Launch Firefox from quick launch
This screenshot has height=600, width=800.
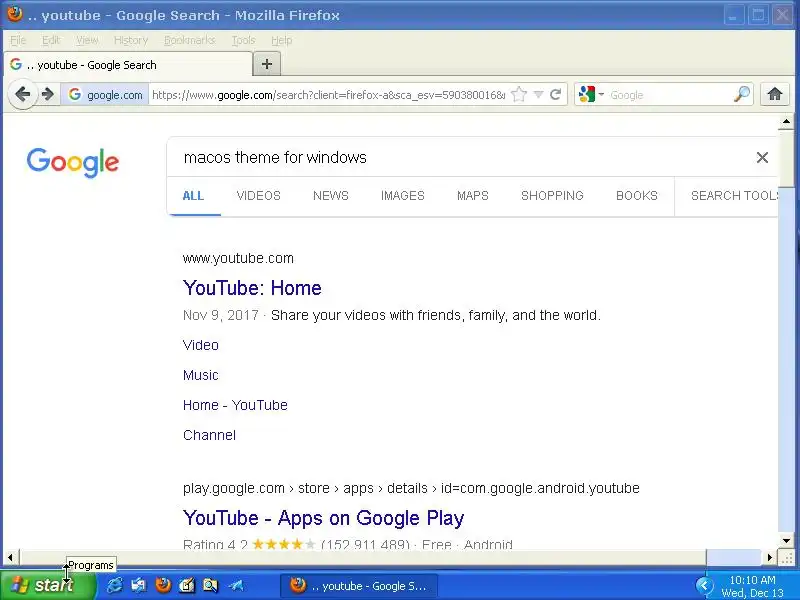click(x=163, y=585)
